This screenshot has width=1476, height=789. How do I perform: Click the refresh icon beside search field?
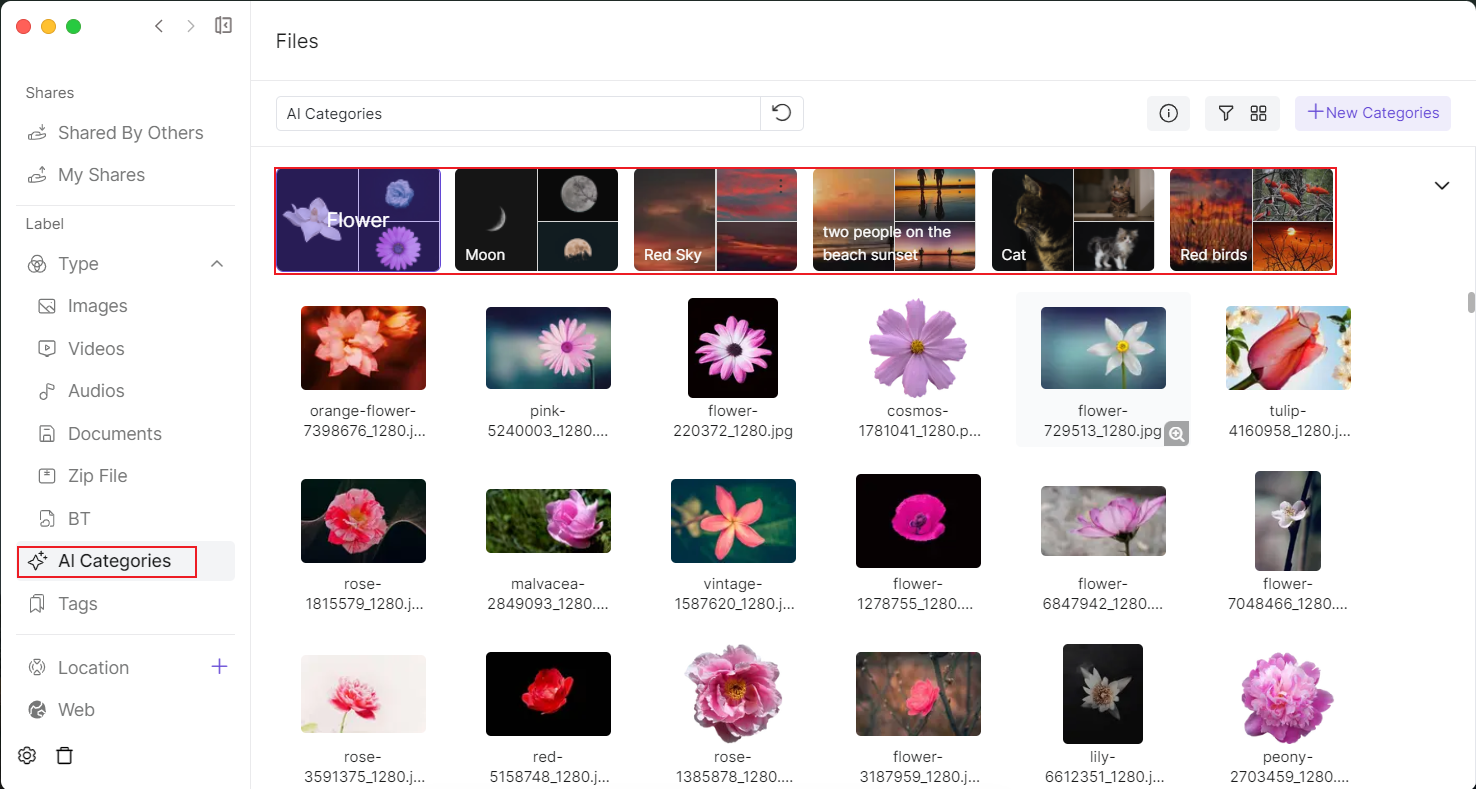click(782, 113)
